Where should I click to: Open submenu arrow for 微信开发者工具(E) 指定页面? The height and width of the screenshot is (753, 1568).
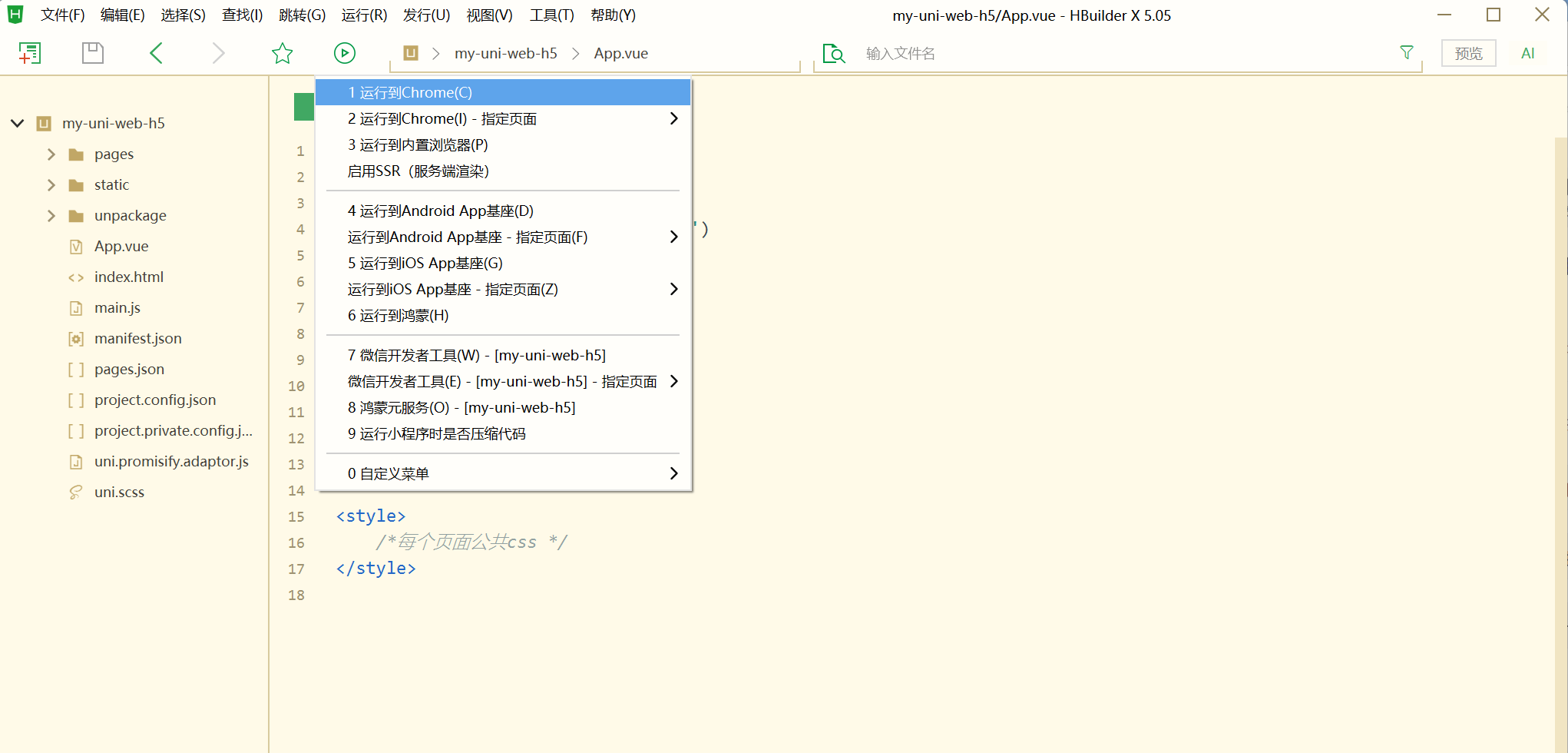point(673,381)
